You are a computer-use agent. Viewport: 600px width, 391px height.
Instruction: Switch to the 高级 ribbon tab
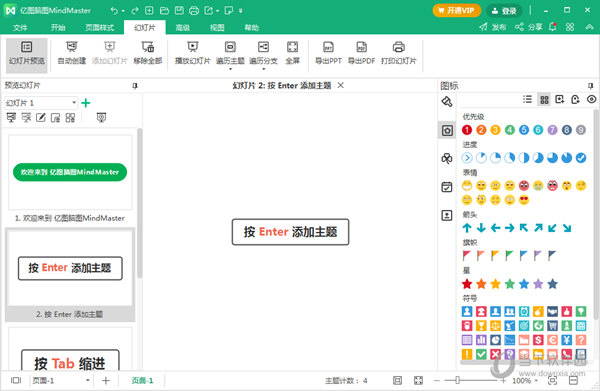coord(183,28)
